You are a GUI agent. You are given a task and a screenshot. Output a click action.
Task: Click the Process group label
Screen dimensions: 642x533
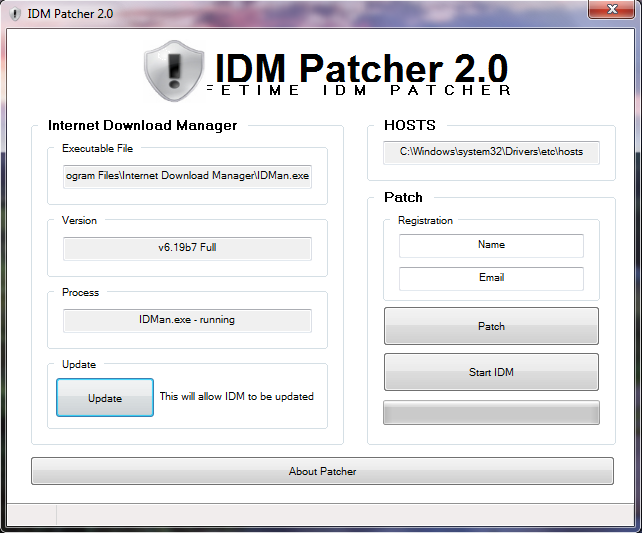pos(80,292)
